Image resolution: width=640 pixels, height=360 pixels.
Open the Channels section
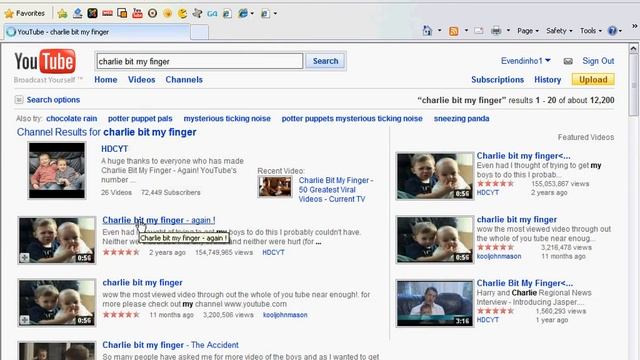pyautogui.click(x=184, y=80)
